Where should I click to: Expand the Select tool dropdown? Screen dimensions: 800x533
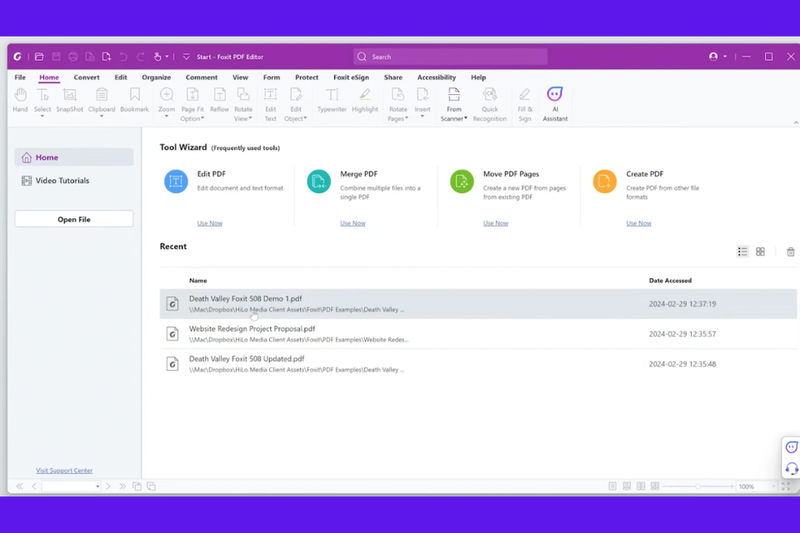tap(42, 117)
